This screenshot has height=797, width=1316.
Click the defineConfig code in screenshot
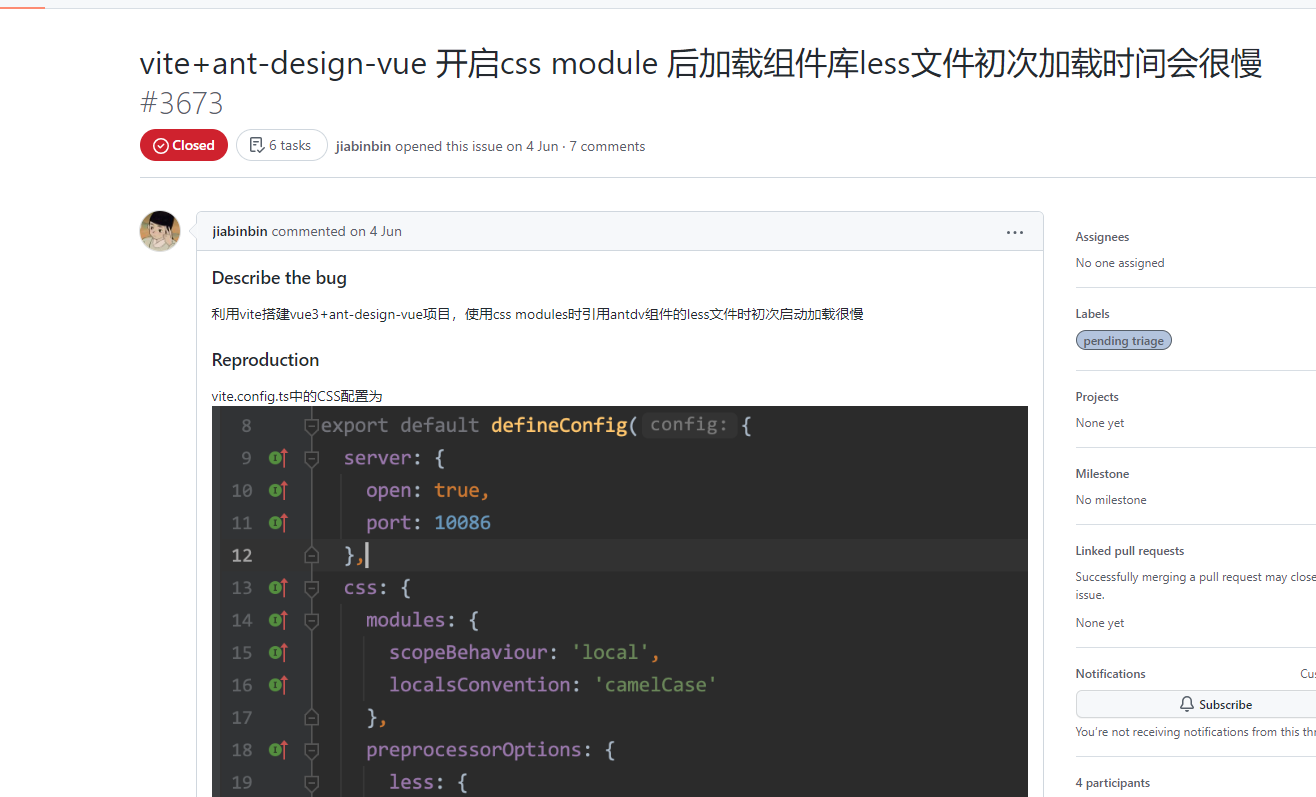coord(559,425)
